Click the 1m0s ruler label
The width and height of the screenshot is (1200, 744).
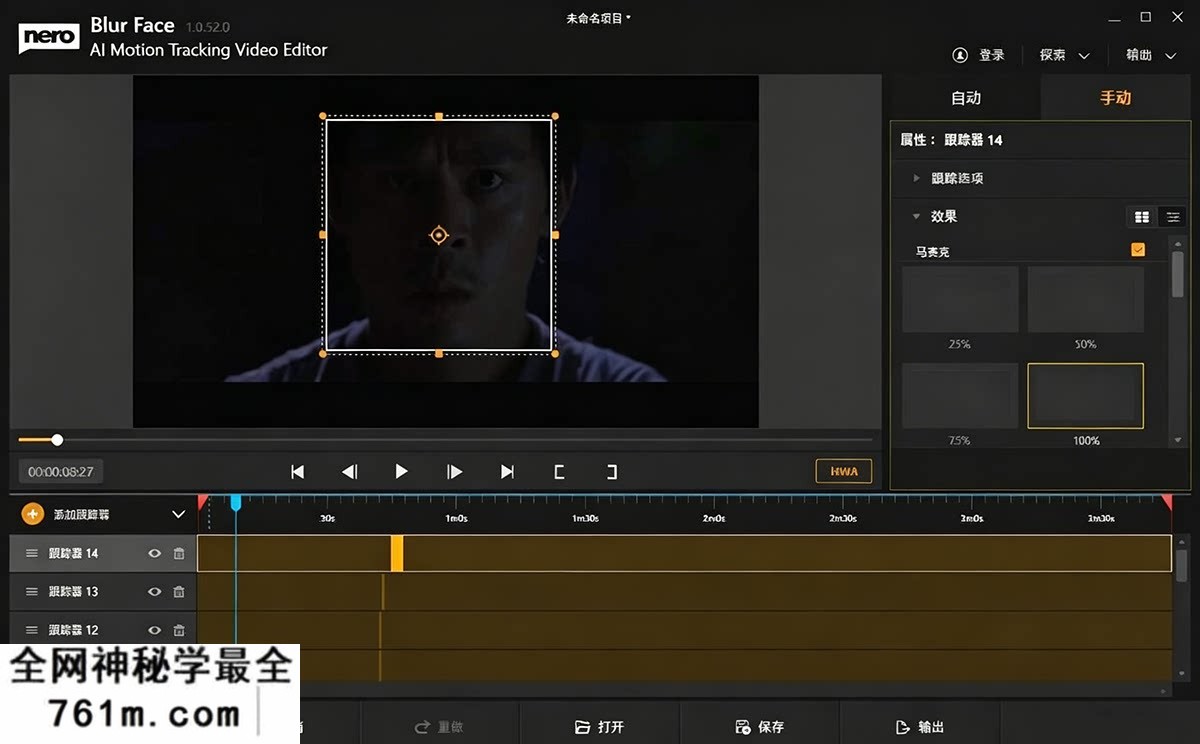point(456,519)
